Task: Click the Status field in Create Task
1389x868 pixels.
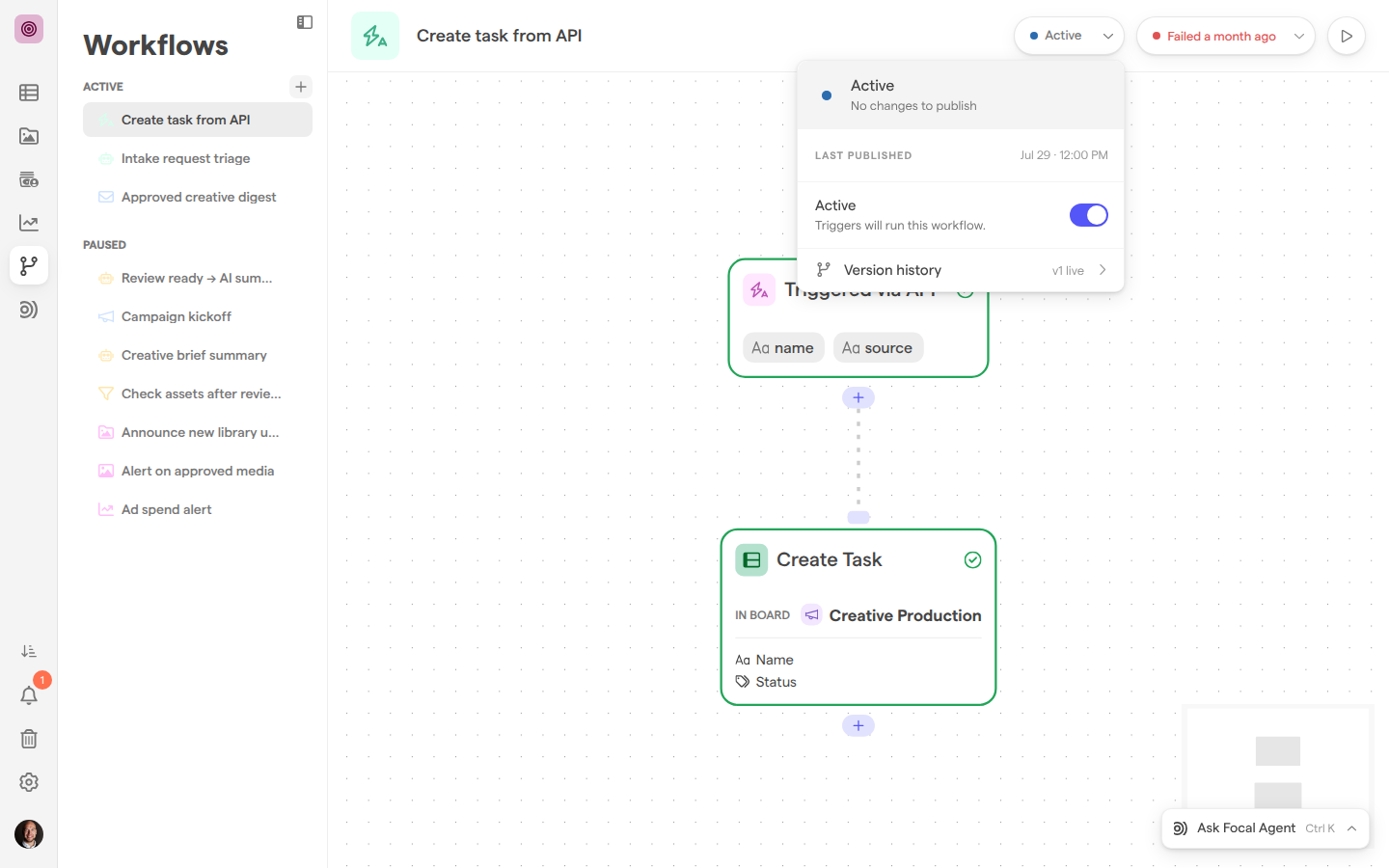Action: pyautogui.click(x=766, y=682)
